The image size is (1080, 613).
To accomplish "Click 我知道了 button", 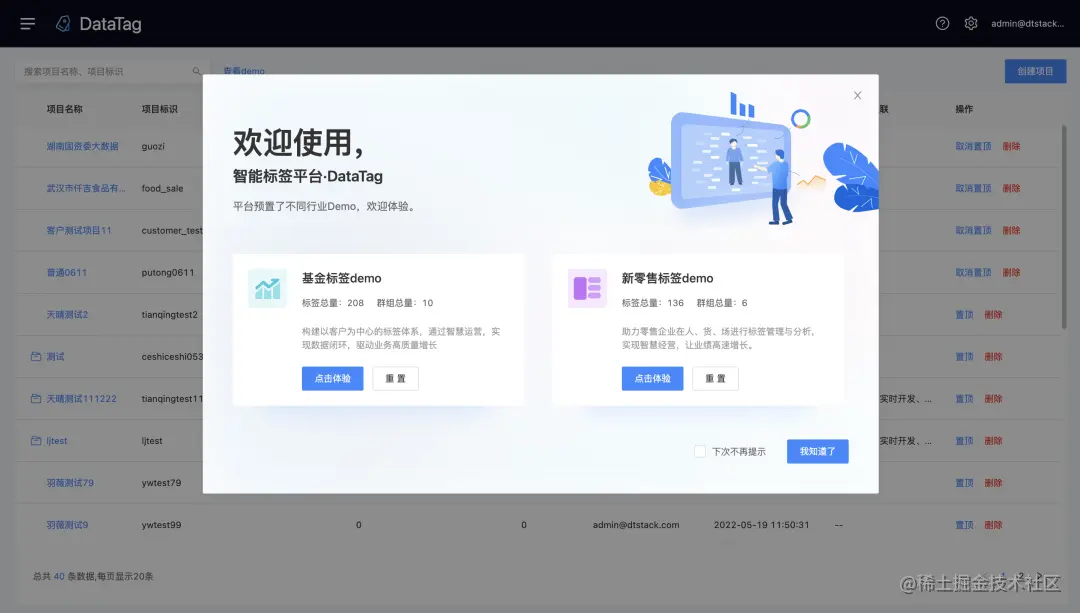I will tap(818, 451).
